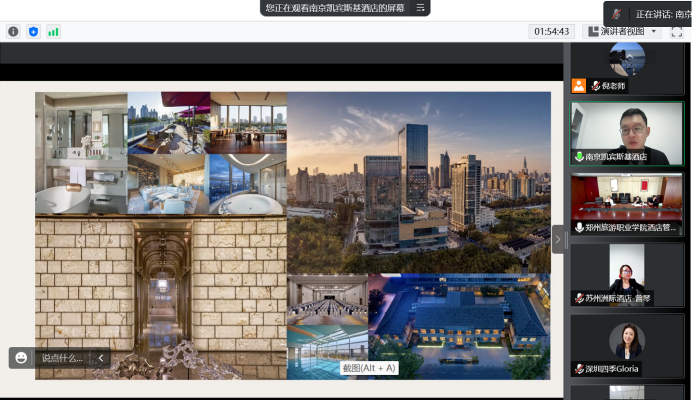The height and width of the screenshot is (400, 692).
Task: Click the swimming pool photo in the slide
Action: point(327,352)
